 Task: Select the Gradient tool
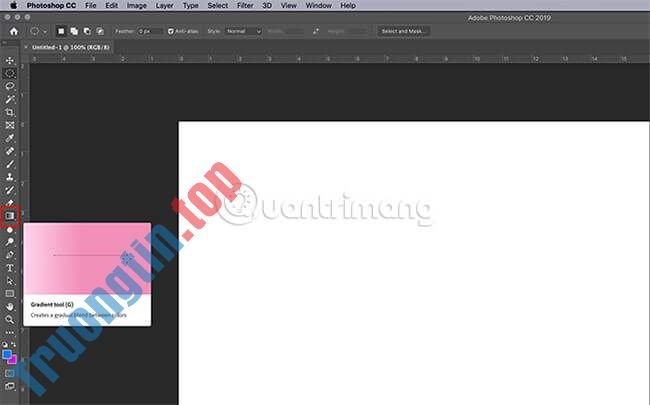click(10, 216)
